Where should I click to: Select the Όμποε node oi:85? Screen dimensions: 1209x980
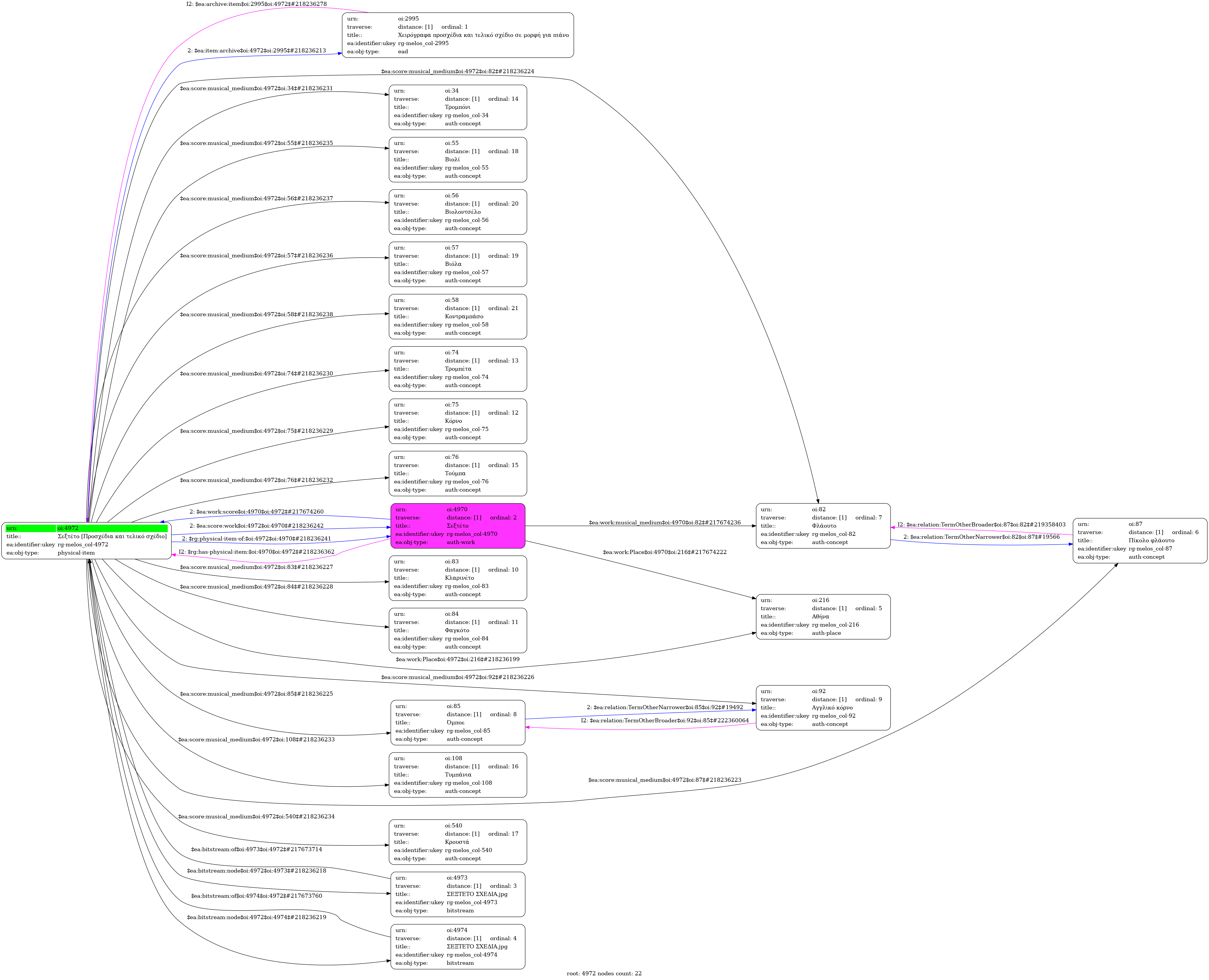click(x=457, y=723)
